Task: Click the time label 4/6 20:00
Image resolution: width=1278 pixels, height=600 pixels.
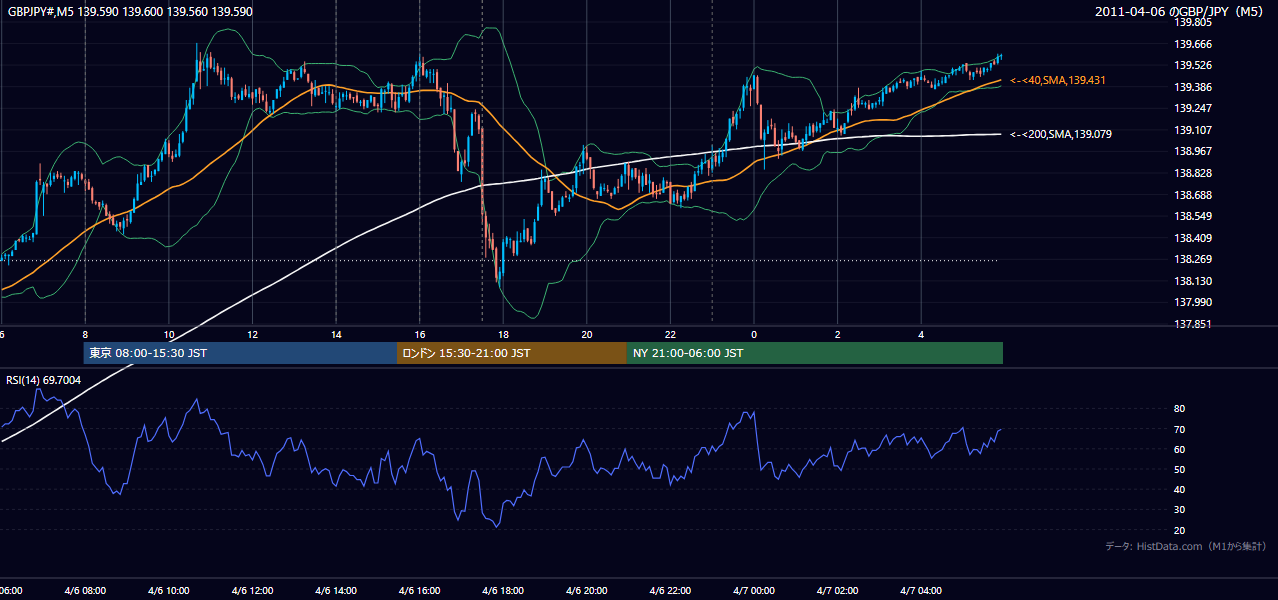Action: pyautogui.click(x=587, y=591)
